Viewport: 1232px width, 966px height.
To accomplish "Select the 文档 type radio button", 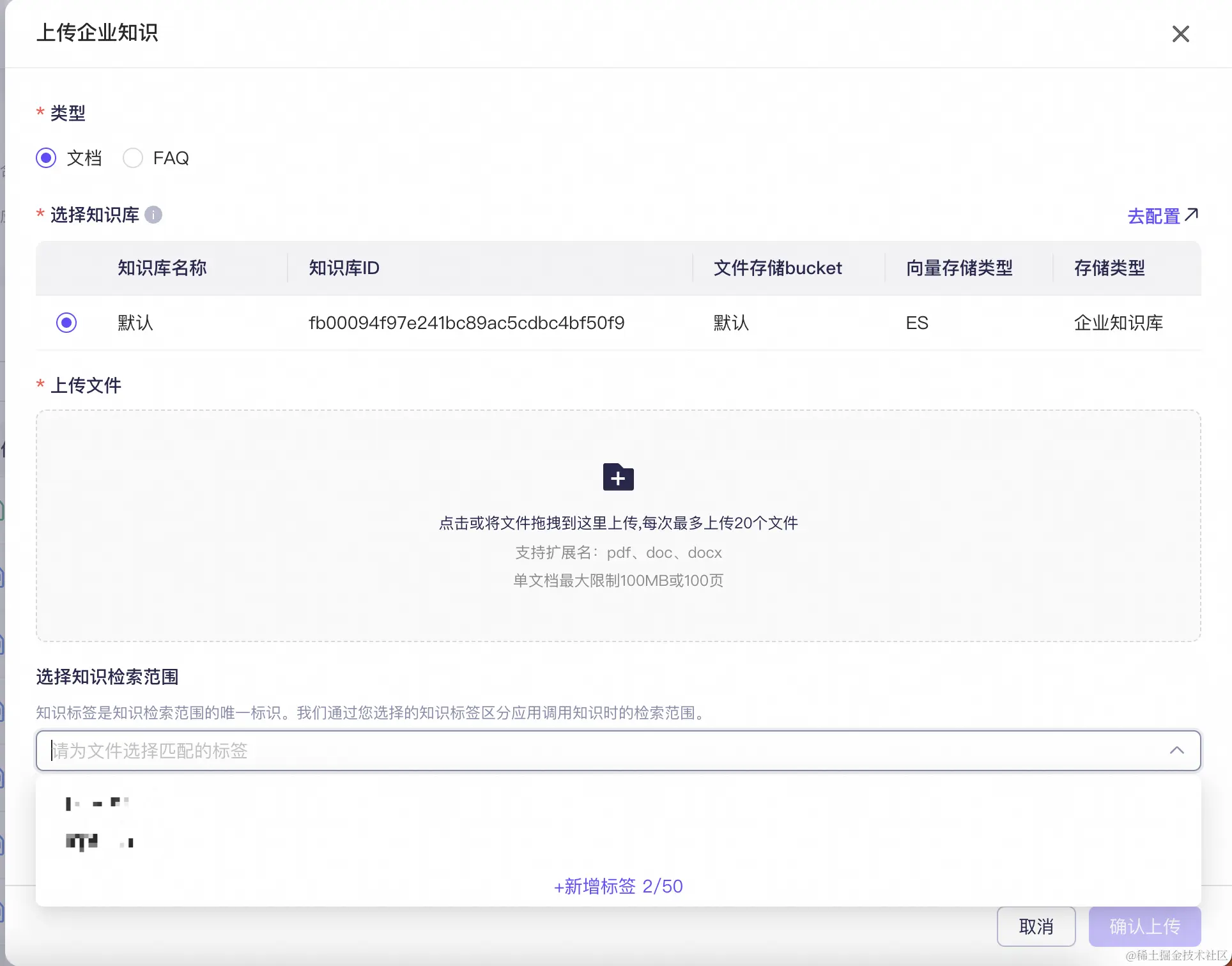I will point(46,158).
